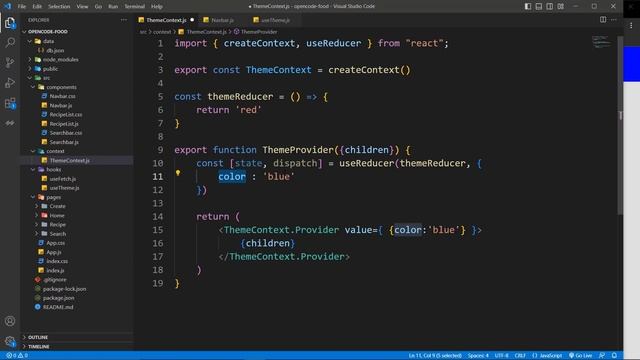Open the Accounts menu icon
Viewport: 640px width, 360px height.
(10, 321)
